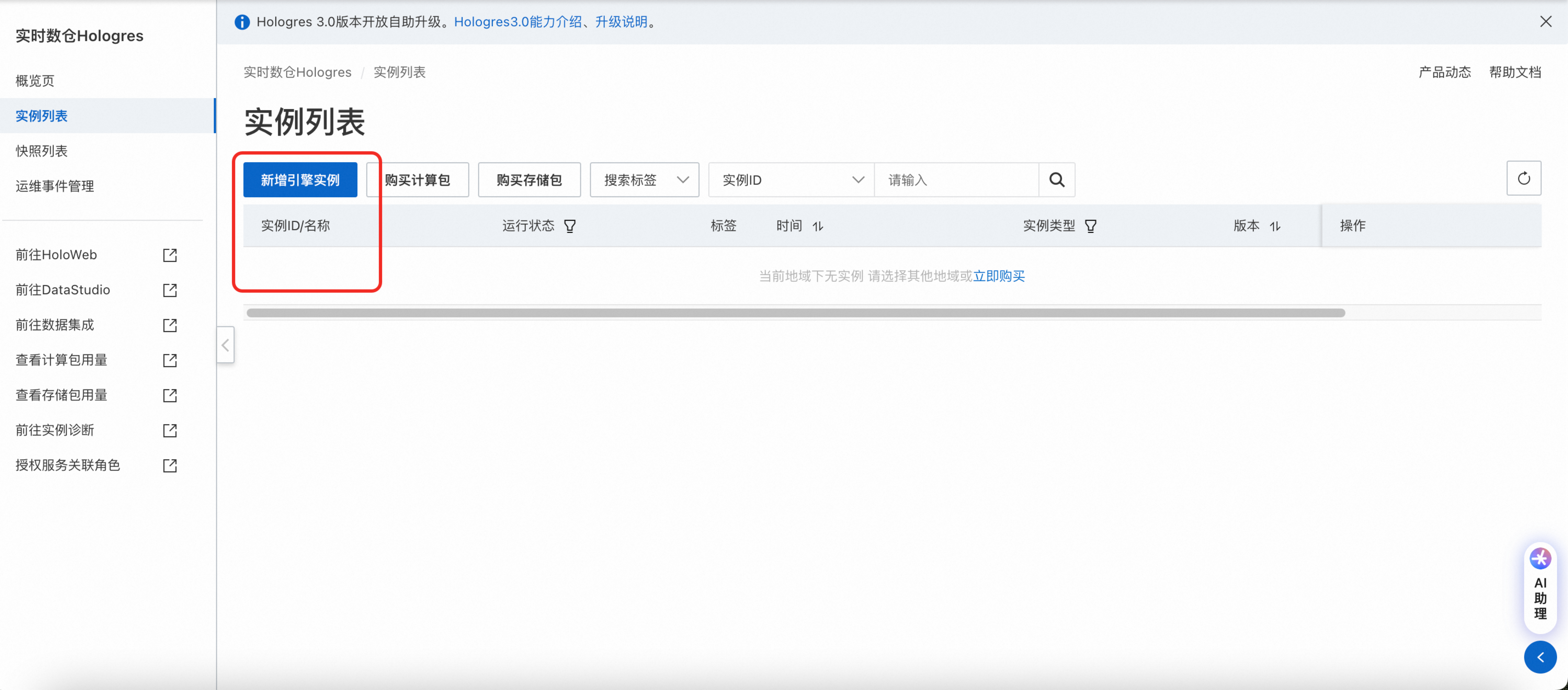Viewport: 1568px width, 690px height.
Task: Sort by 时间 column arrows
Action: tap(817, 226)
